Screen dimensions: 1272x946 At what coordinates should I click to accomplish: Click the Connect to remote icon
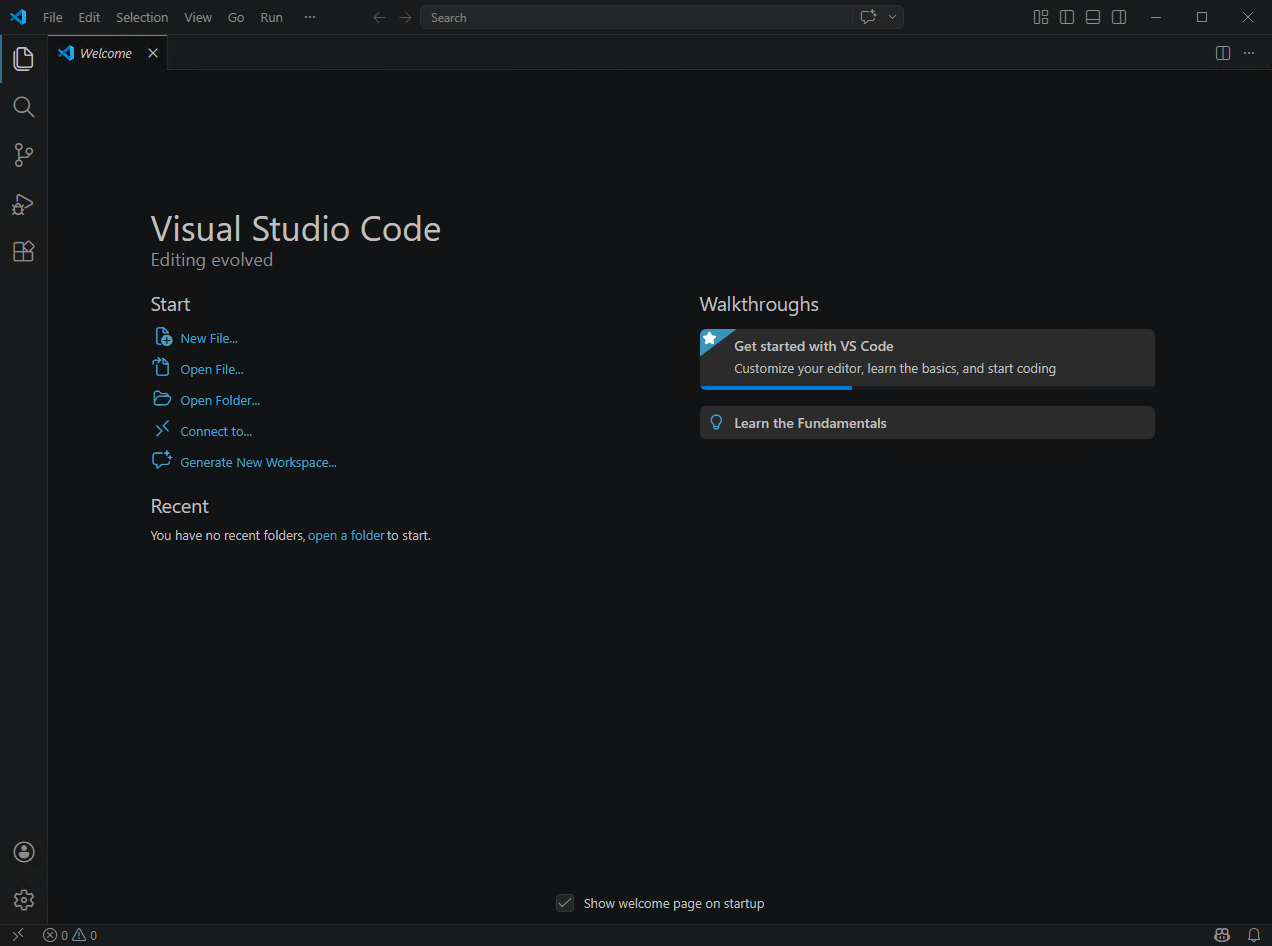pyautogui.click(x=162, y=429)
